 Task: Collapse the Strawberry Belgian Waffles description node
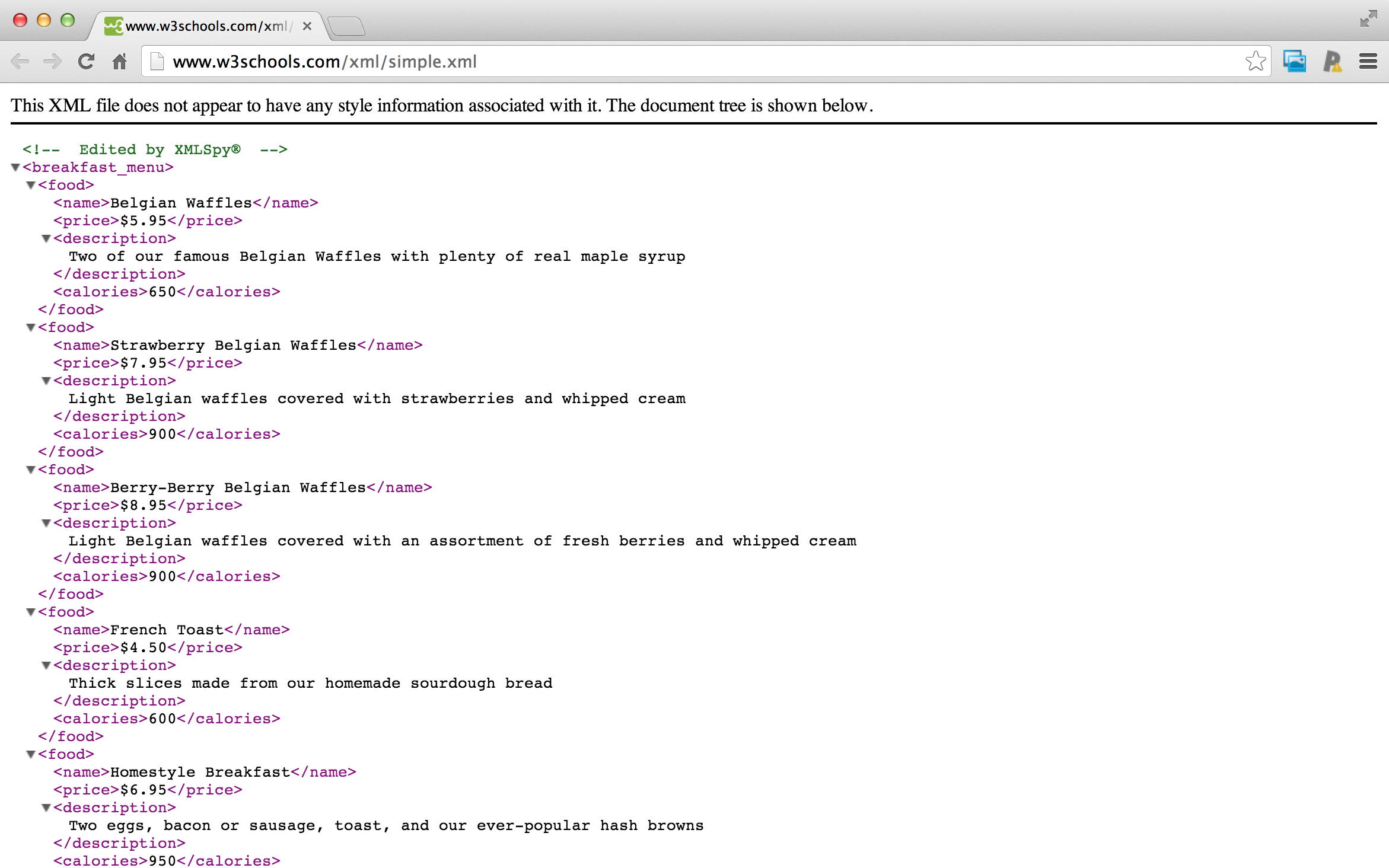(47, 381)
